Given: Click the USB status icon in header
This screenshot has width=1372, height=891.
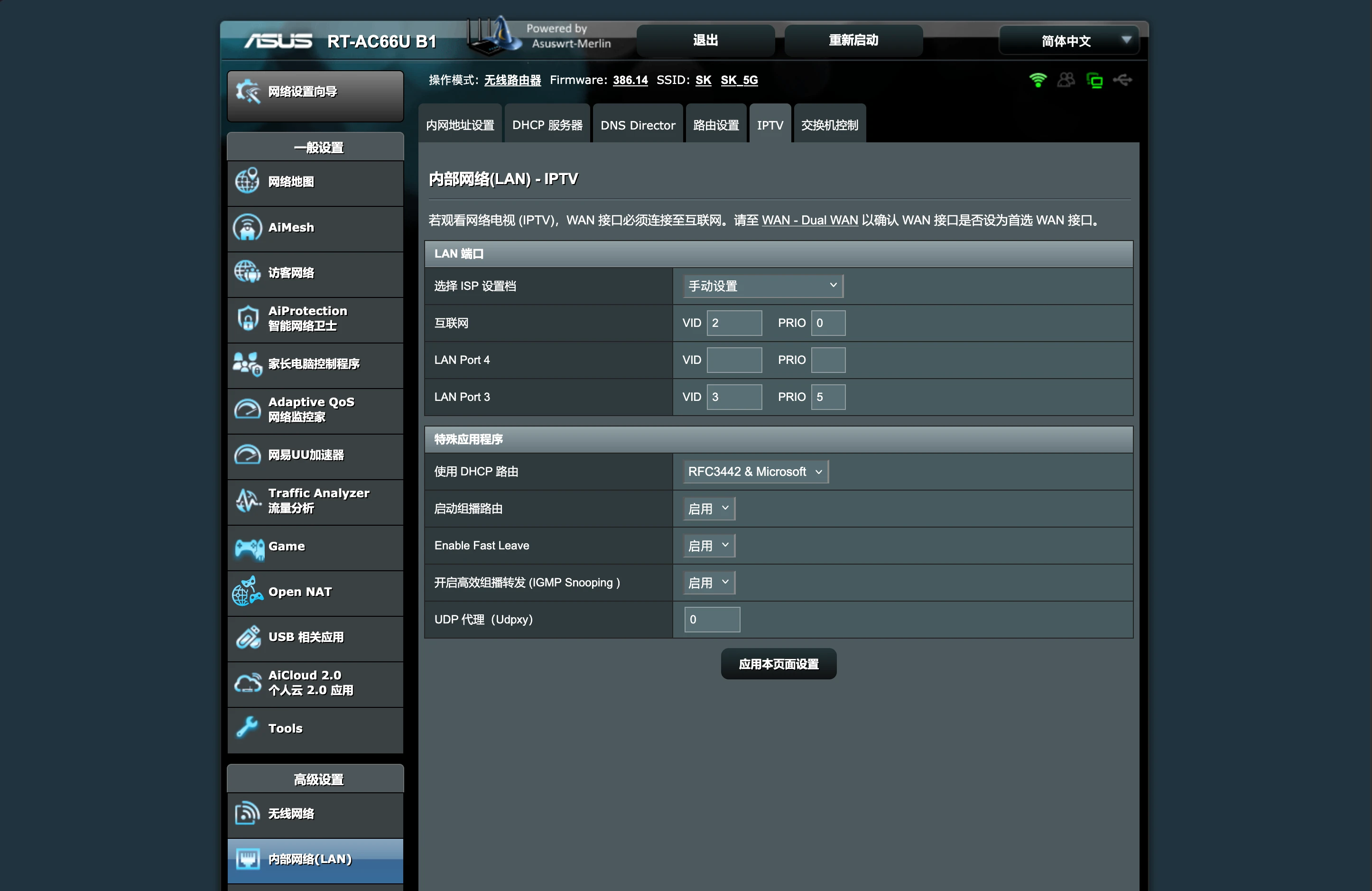Looking at the screenshot, I should (1122, 80).
